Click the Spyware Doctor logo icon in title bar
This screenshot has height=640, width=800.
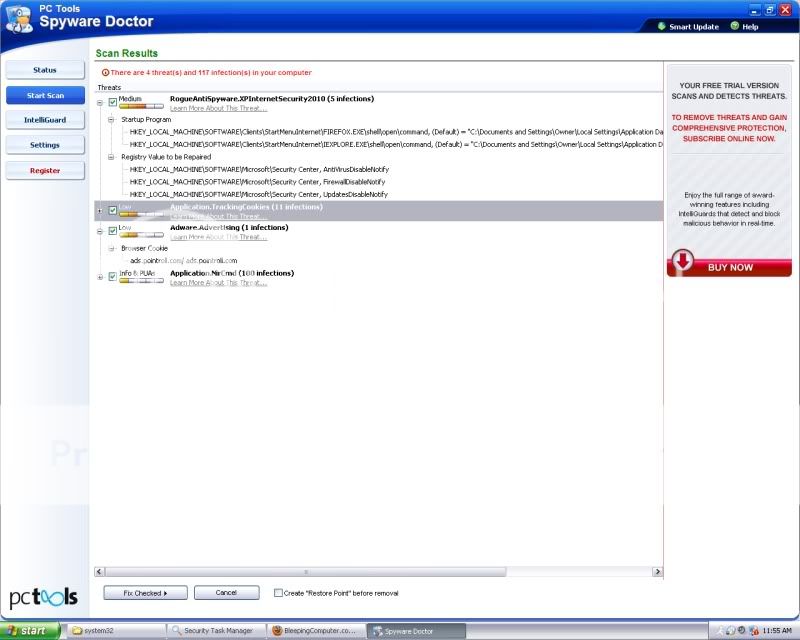[x=19, y=19]
